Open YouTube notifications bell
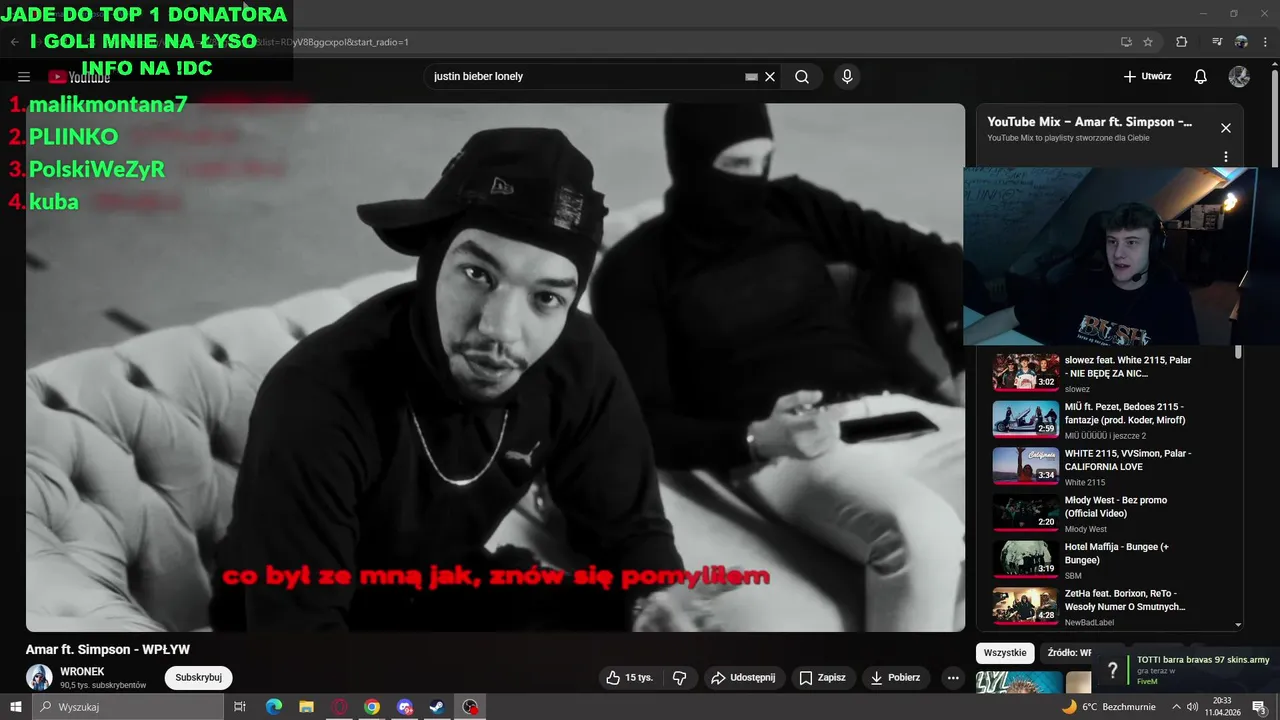The height and width of the screenshot is (720, 1280). point(1201,77)
